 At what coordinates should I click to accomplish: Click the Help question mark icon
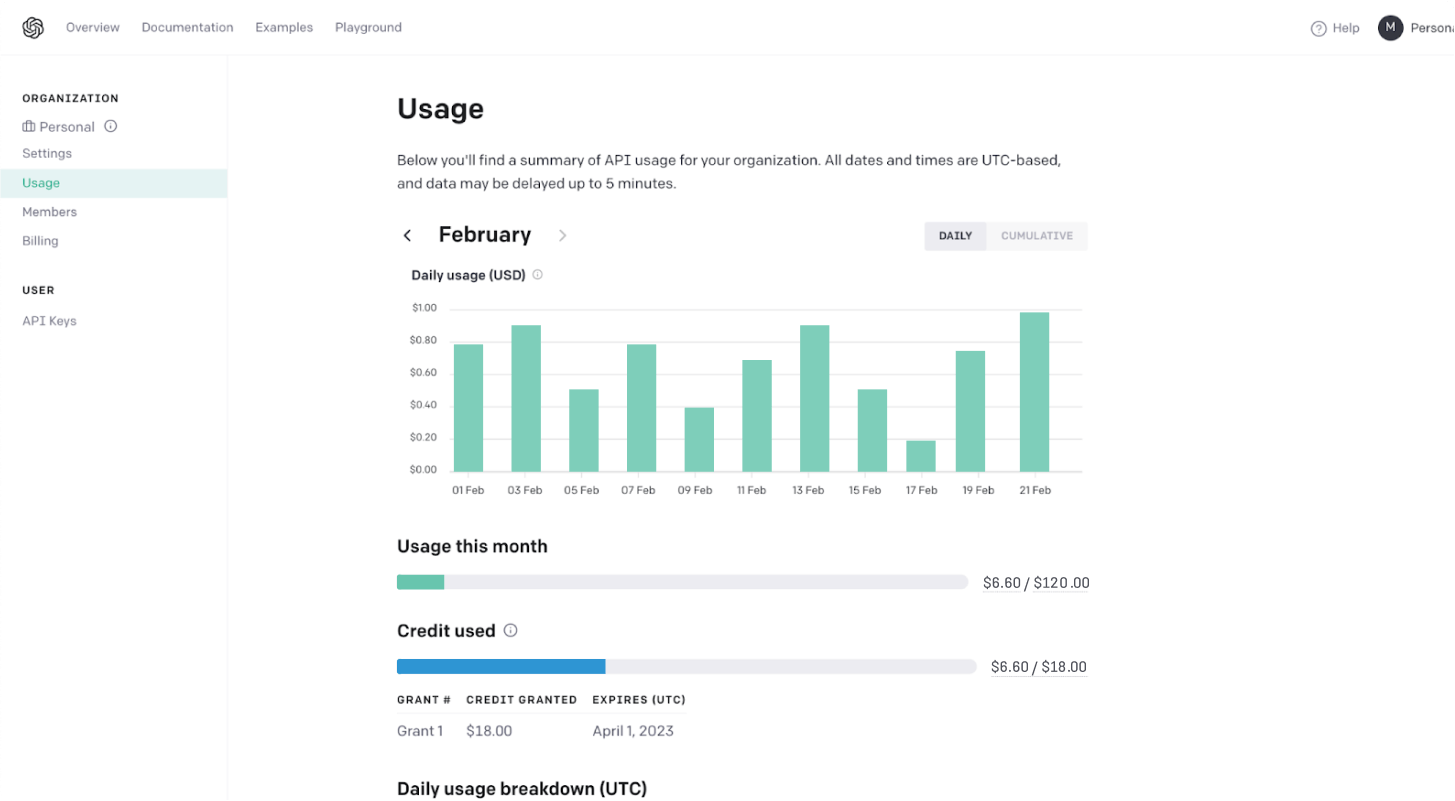(1319, 29)
